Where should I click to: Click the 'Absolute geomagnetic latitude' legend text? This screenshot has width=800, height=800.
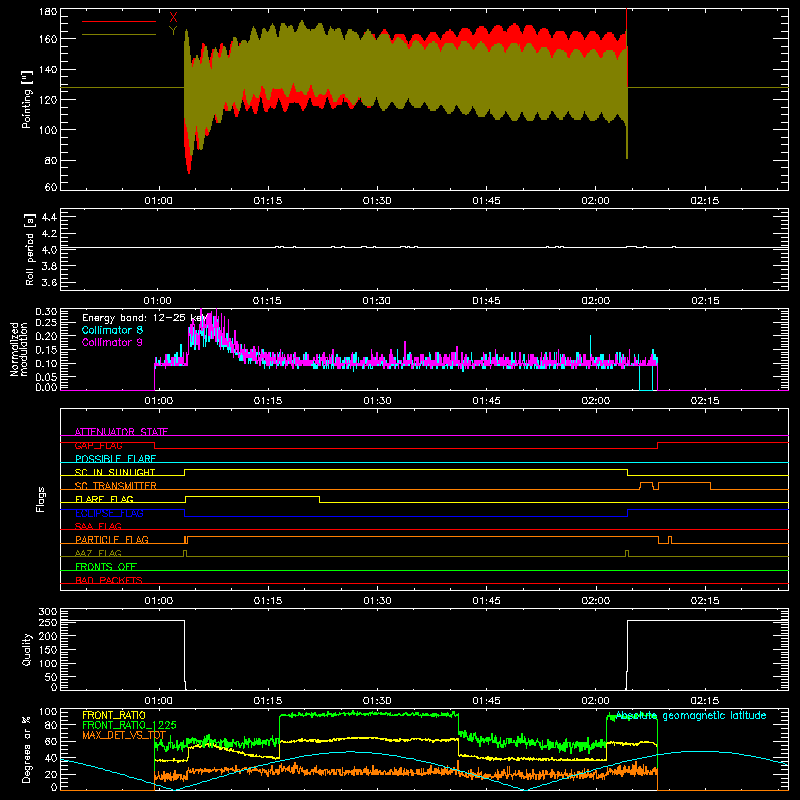(x=691, y=715)
